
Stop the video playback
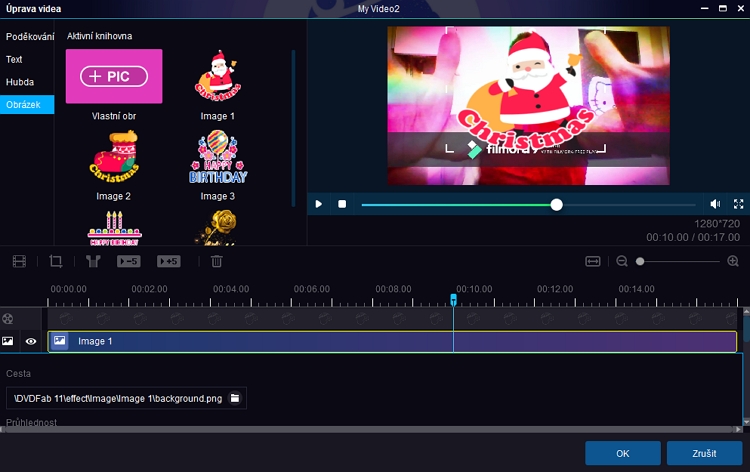point(342,204)
